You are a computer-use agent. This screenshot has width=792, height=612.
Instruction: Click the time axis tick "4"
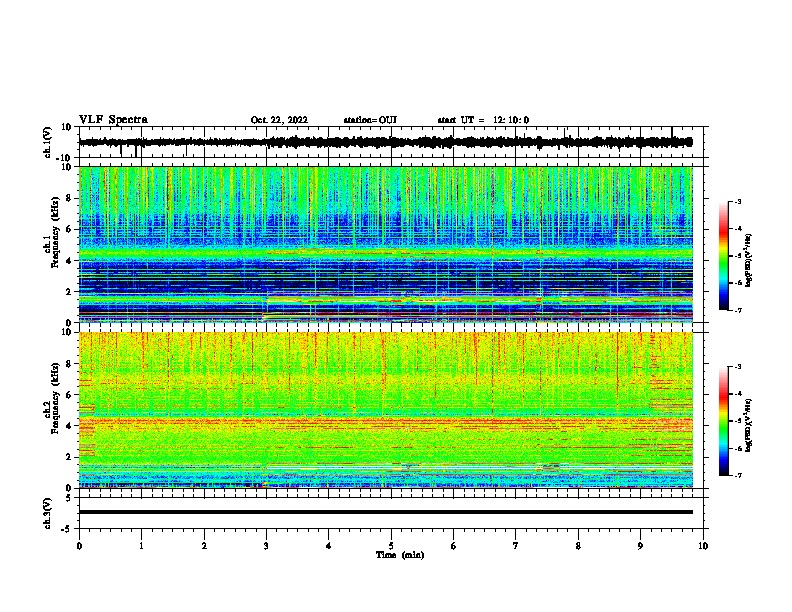pos(329,546)
